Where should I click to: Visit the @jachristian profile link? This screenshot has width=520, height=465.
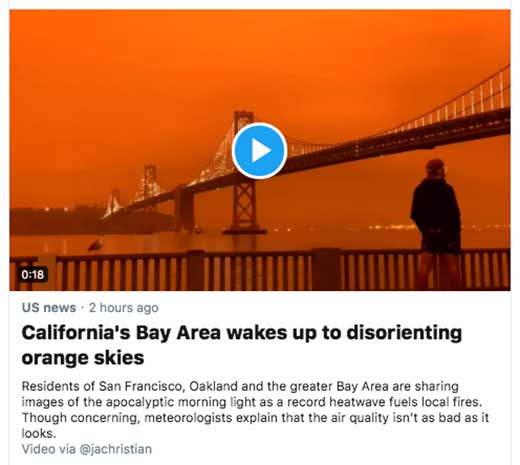click(x=115, y=449)
